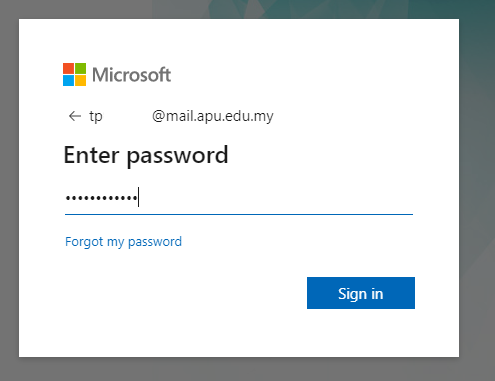Click the masked password dots
This screenshot has height=381, width=495.
pyautogui.click(x=101, y=198)
